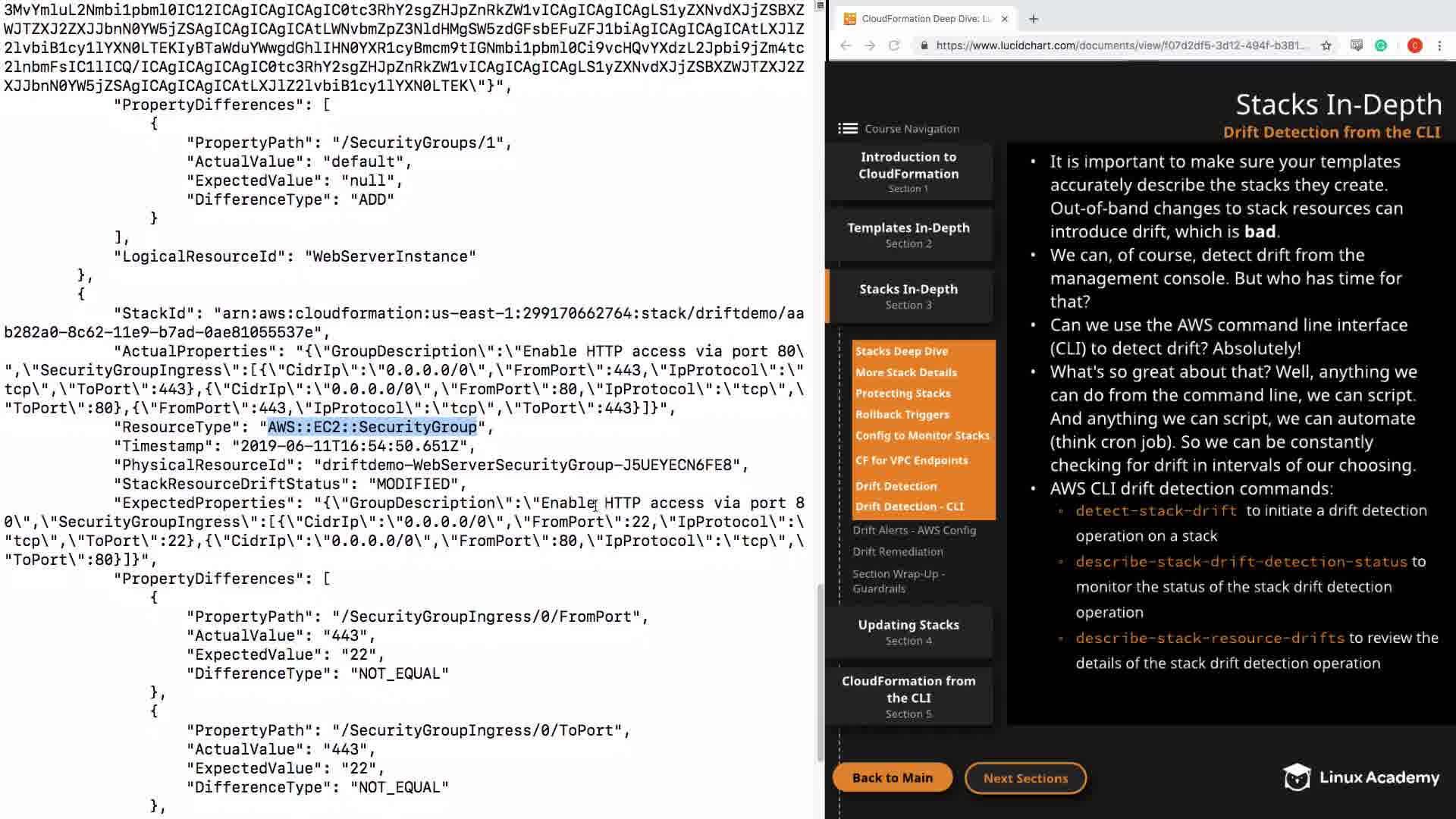Select Rollback Triggers lesson
The image size is (1456, 819).
pyautogui.click(x=902, y=414)
